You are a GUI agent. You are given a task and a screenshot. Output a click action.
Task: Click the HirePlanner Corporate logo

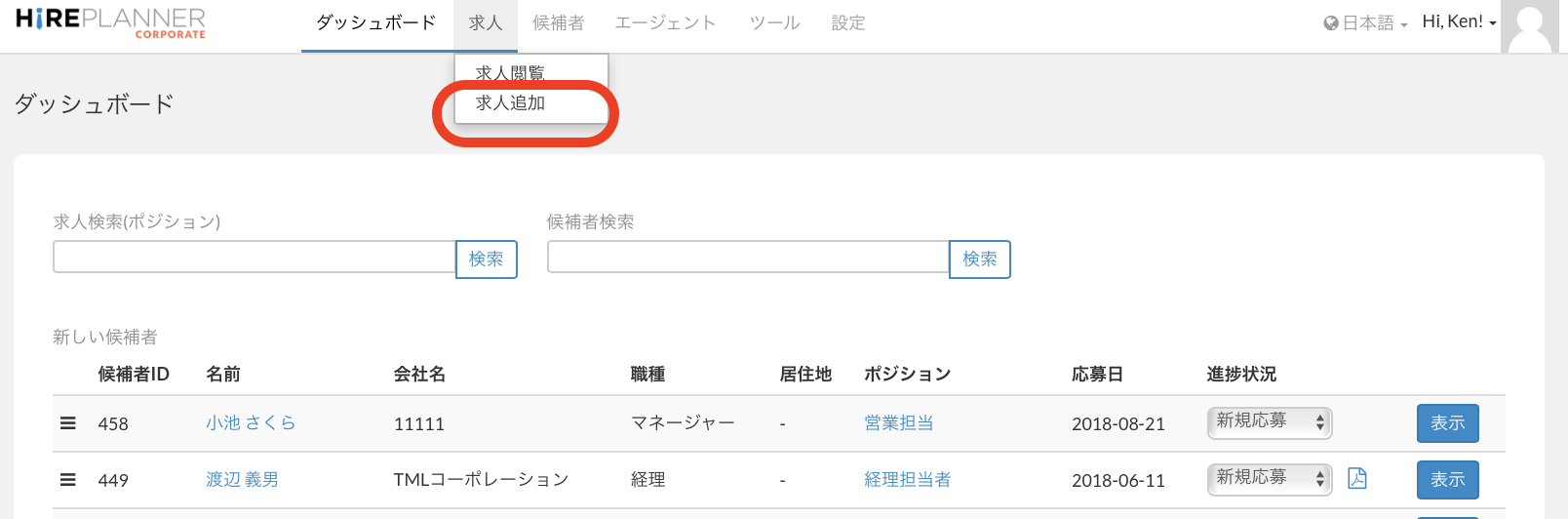[x=110, y=22]
